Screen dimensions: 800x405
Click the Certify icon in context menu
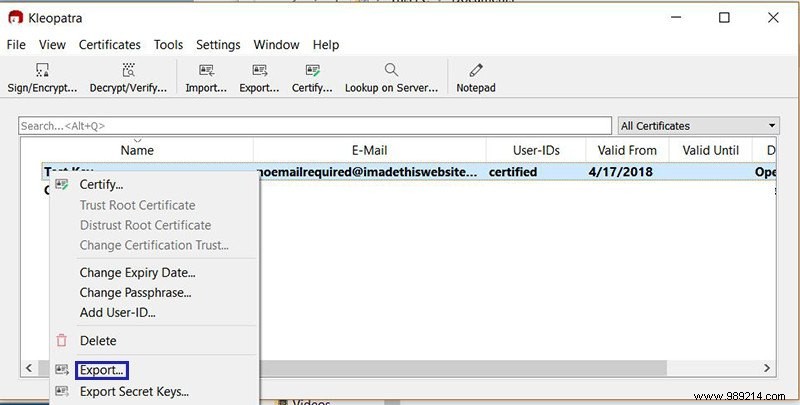pyautogui.click(x=62, y=185)
